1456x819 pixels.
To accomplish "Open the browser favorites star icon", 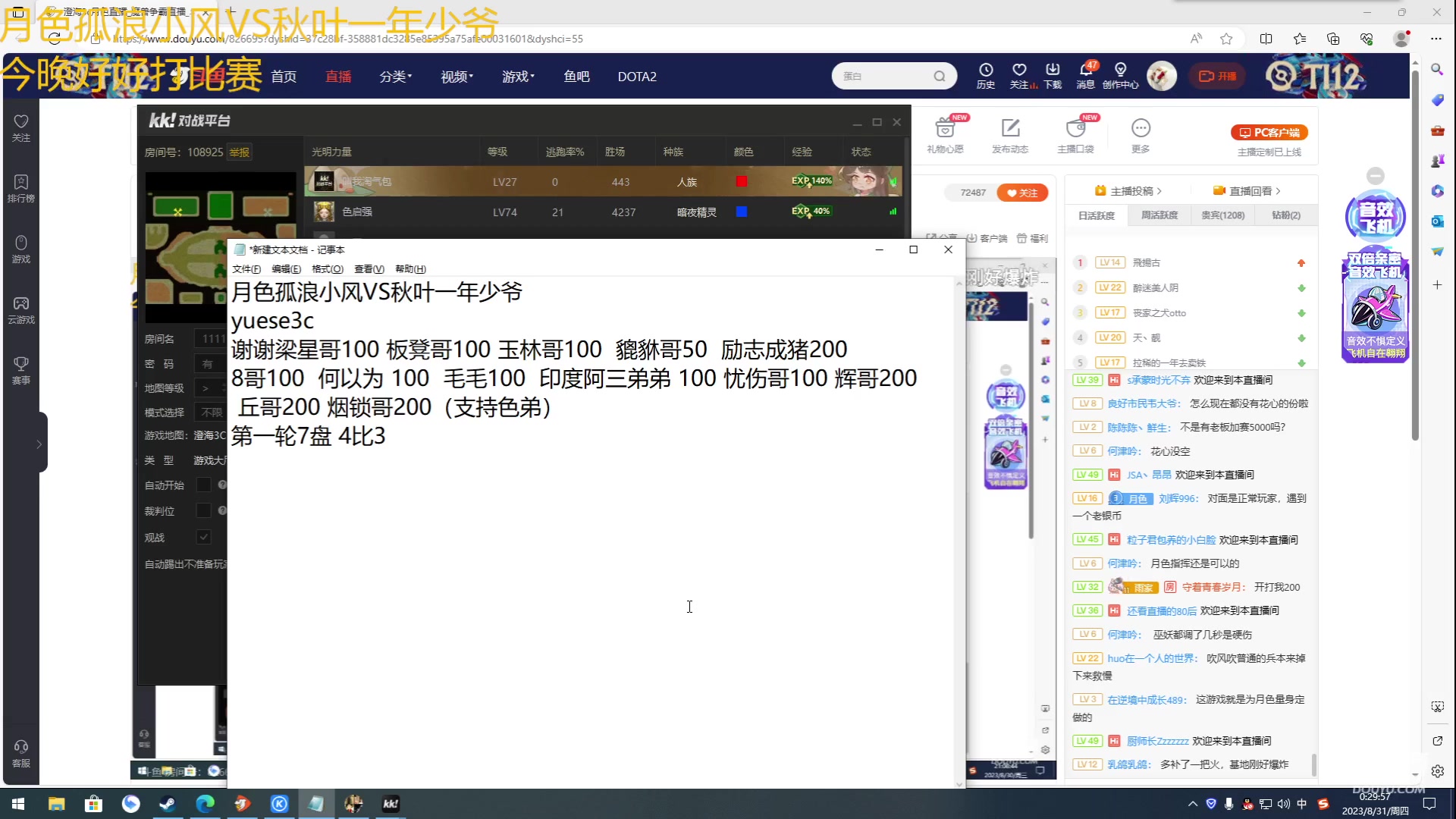I will tap(1226, 39).
